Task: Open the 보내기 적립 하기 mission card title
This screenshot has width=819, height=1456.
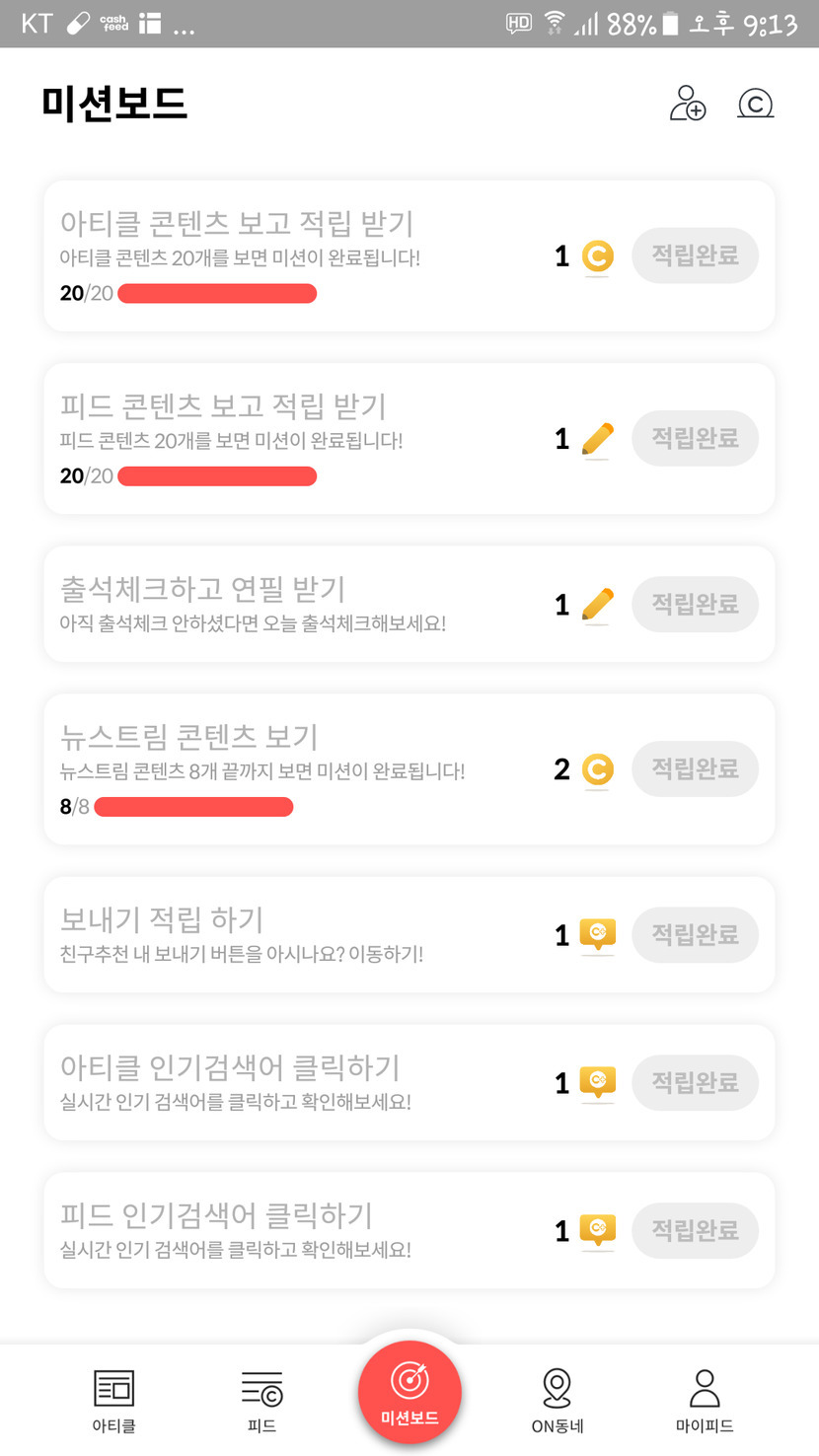Action: coord(162,919)
